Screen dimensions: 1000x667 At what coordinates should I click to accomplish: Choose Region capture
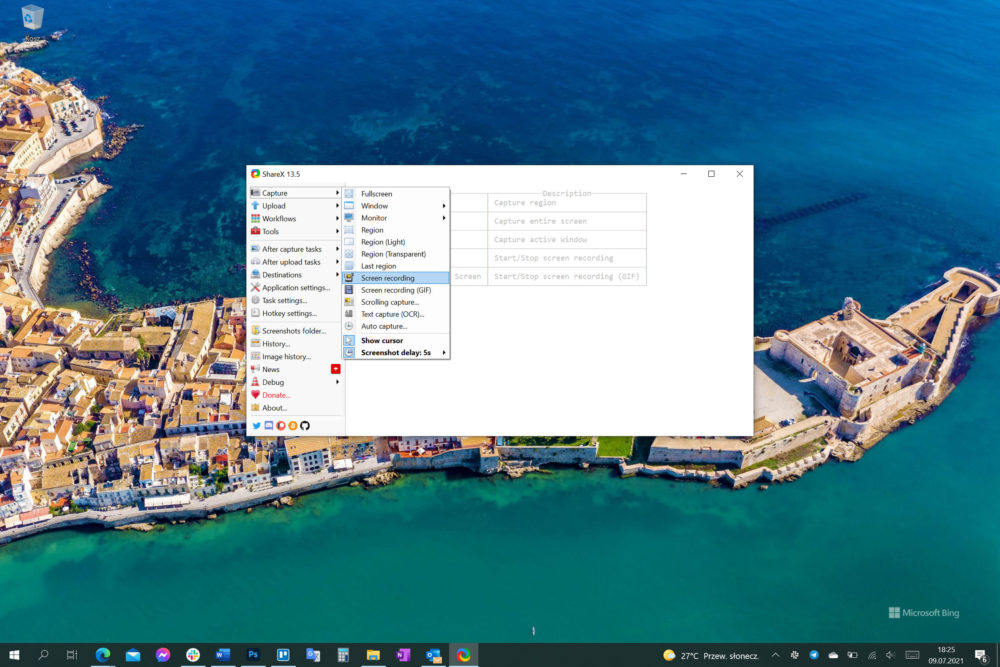[396, 230]
